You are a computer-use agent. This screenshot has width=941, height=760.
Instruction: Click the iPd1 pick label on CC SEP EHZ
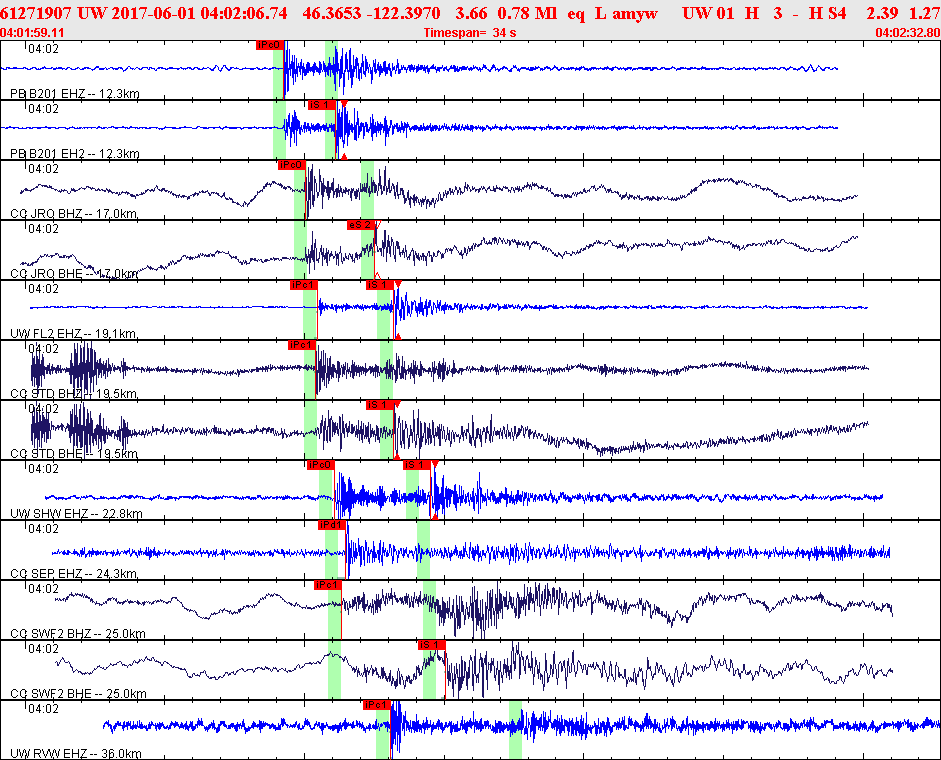pos(332,525)
